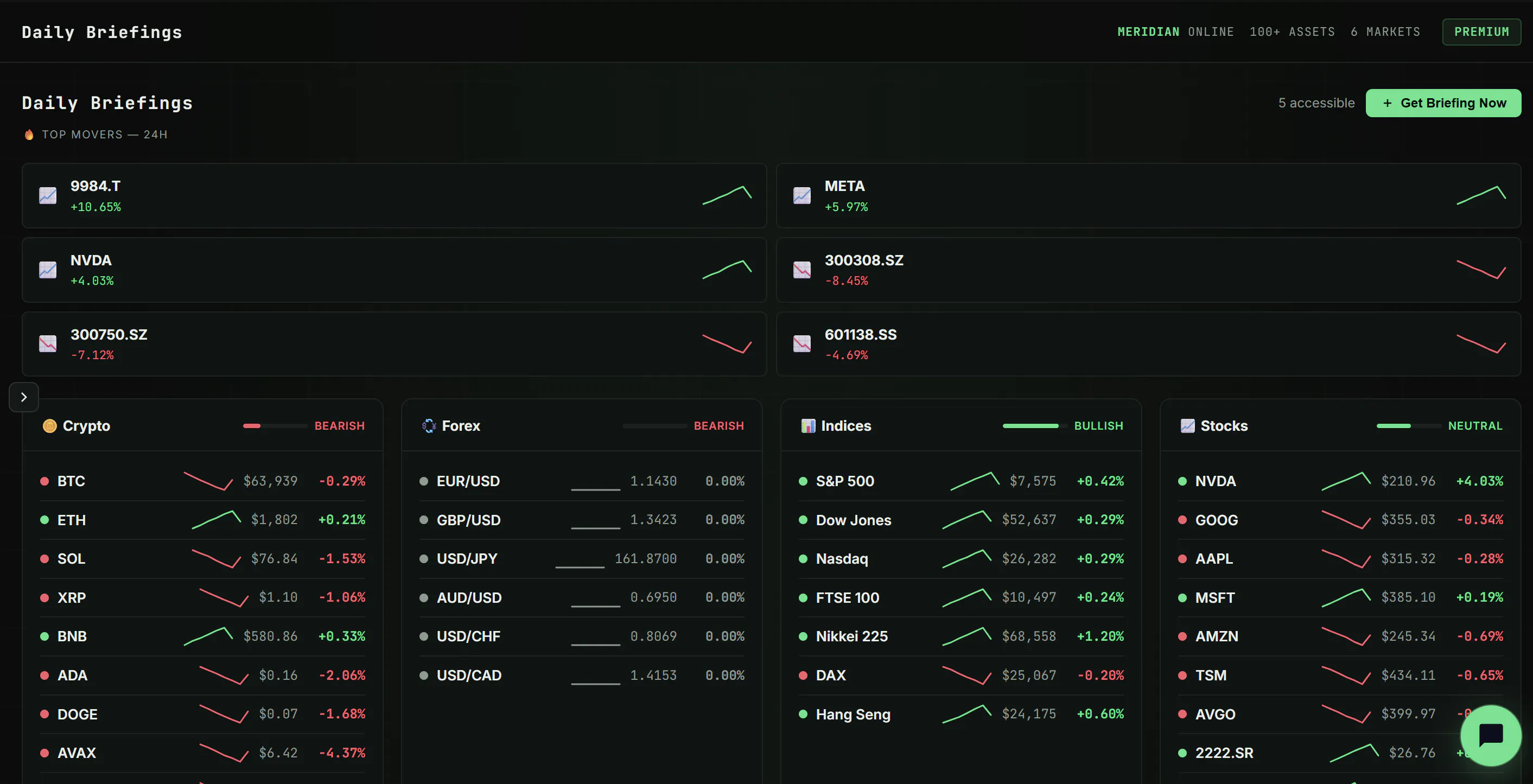This screenshot has height=784, width=1533.
Task: Open the AAPL stock row
Action: click(x=1340, y=558)
